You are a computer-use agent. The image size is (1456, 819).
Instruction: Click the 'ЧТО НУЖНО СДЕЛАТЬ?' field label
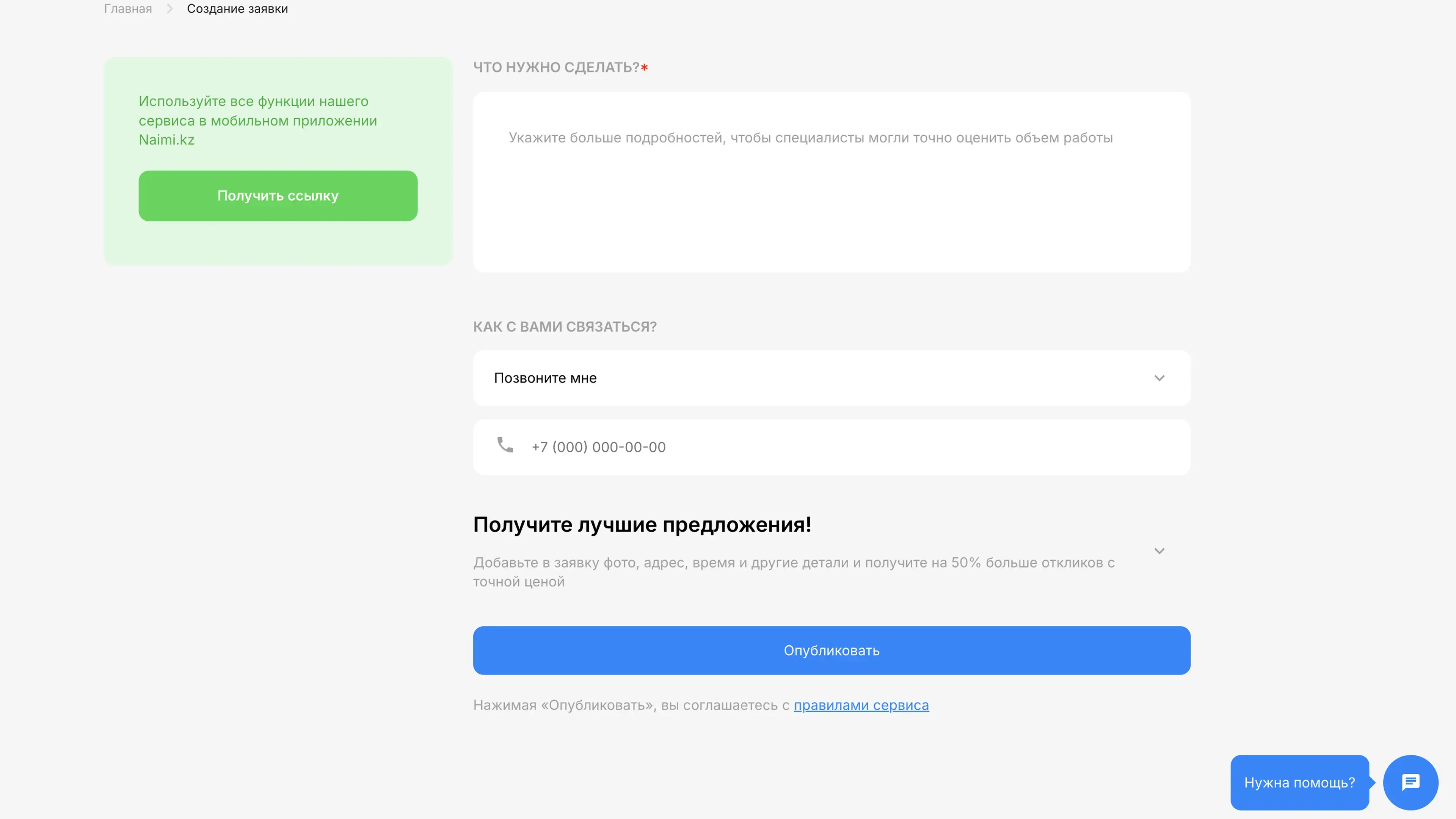556,67
